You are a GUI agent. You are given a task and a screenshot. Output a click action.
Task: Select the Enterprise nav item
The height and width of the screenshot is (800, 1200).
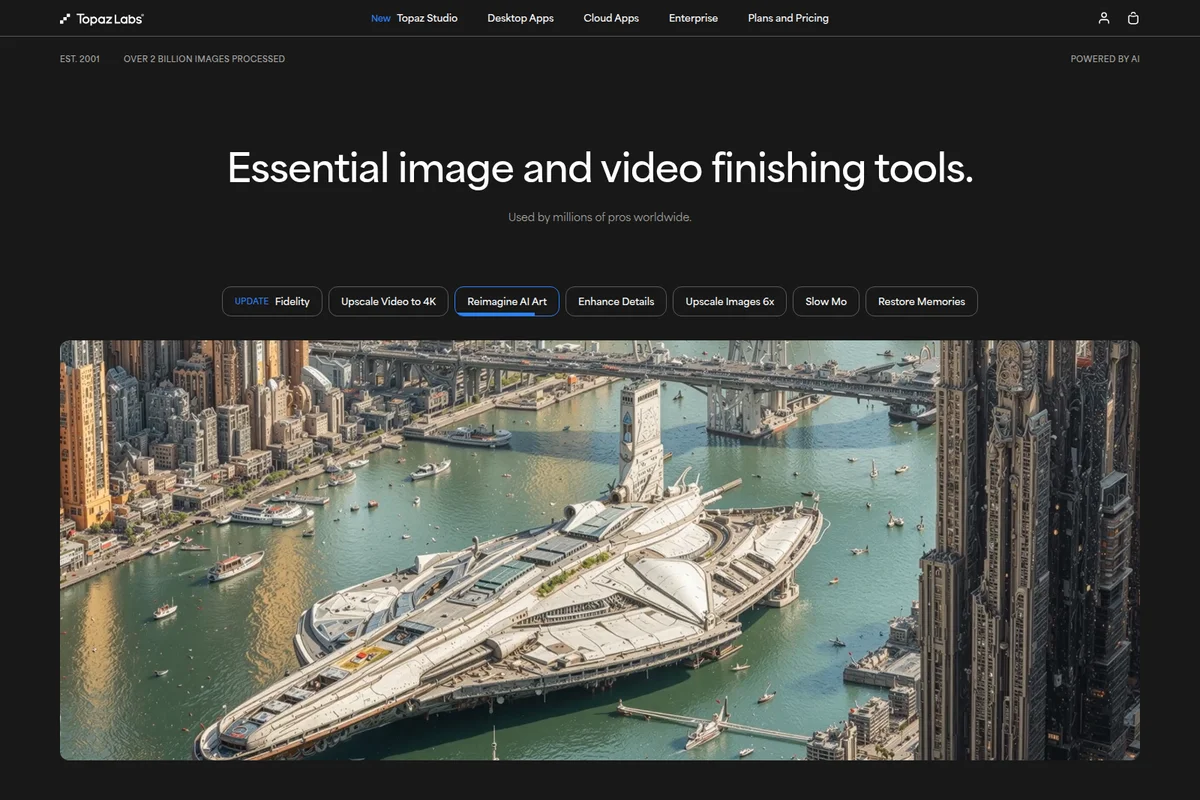pos(692,18)
